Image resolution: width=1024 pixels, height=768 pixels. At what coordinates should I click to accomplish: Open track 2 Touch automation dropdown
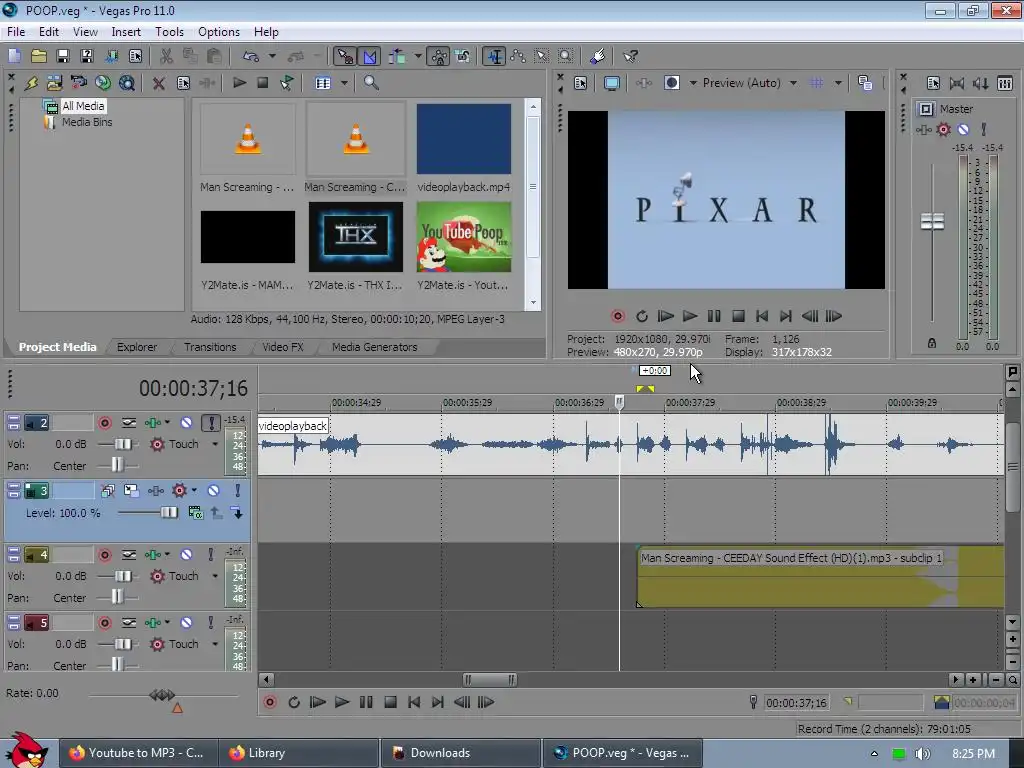[x=215, y=444]
